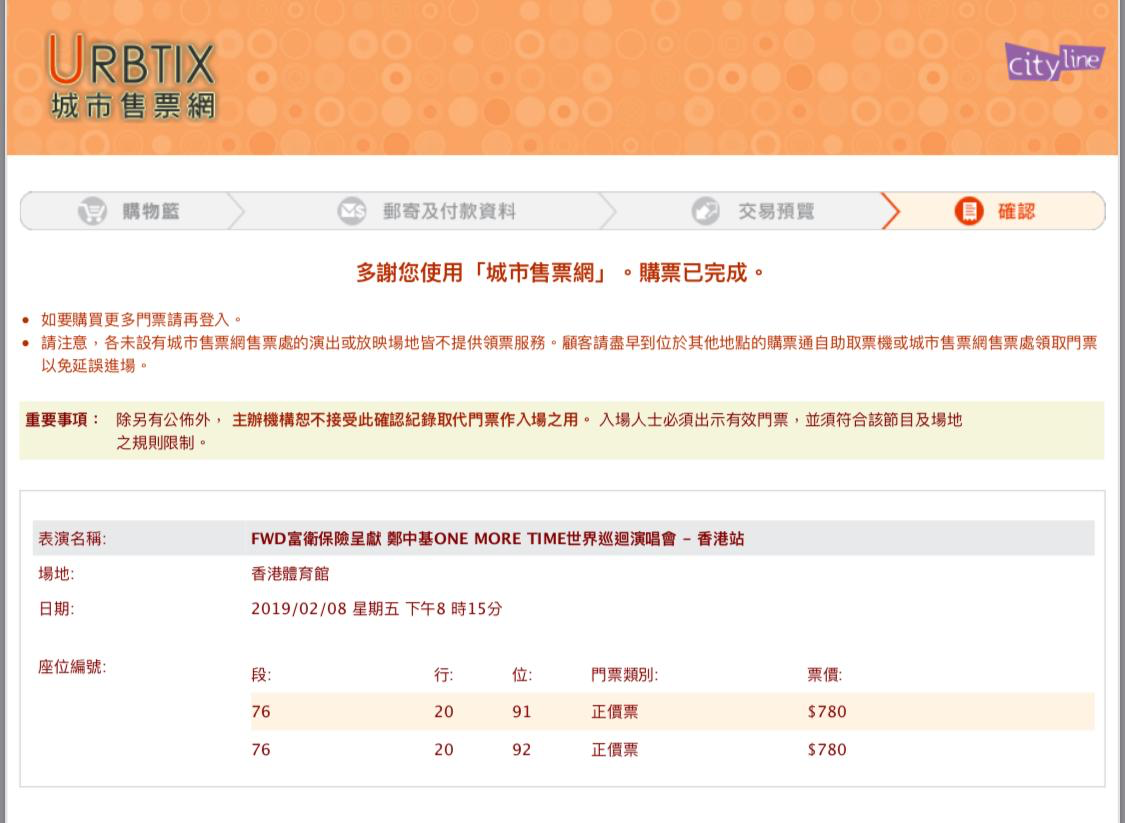
Task: Click 正價票 in the seat 92 row
Action: (x=615, y=750)
